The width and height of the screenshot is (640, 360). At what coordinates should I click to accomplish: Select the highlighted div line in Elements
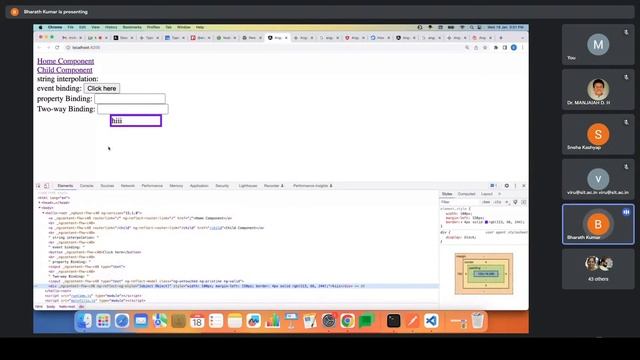pos(237,286)
